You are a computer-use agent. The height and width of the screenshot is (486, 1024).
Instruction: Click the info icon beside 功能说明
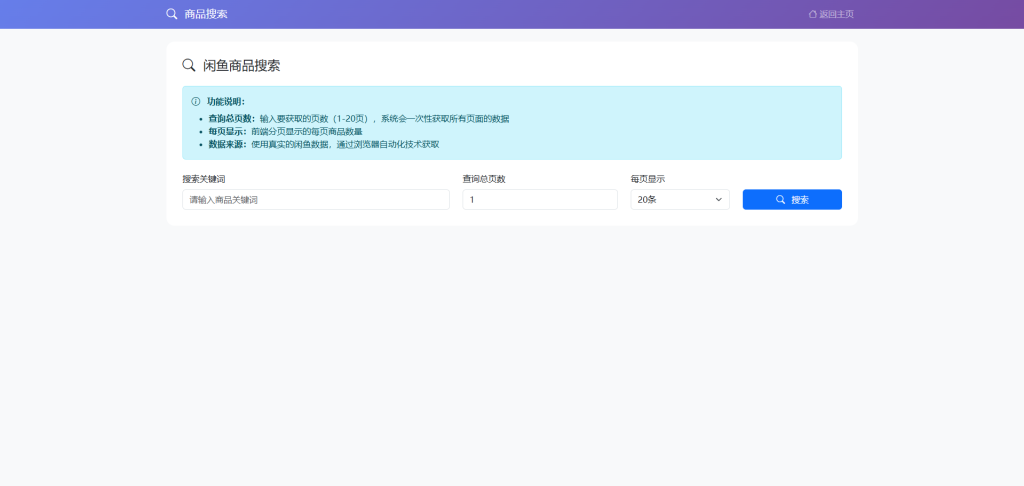tap(195, 102)
